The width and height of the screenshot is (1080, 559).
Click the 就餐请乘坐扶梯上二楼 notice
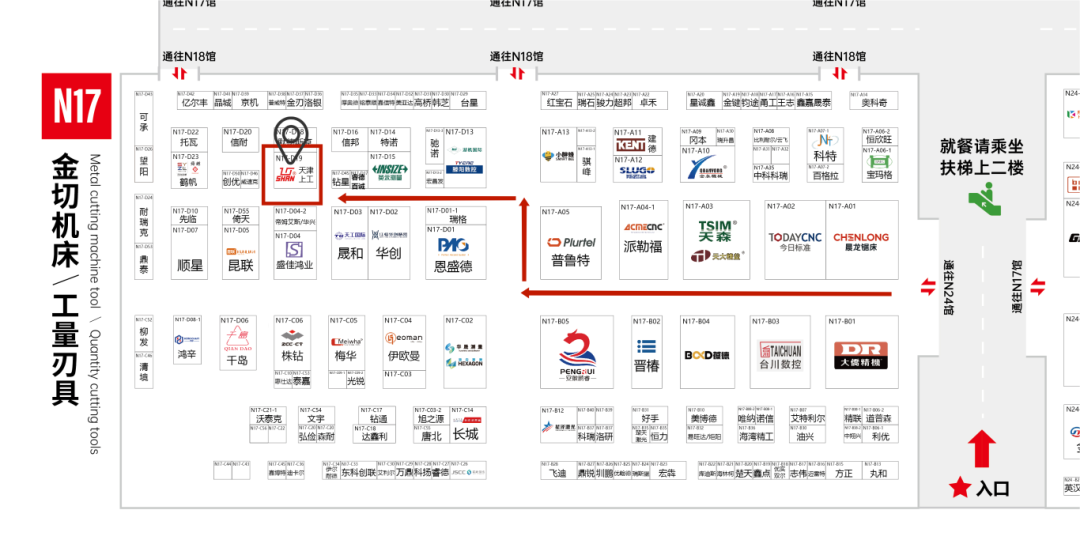[982, 157]
